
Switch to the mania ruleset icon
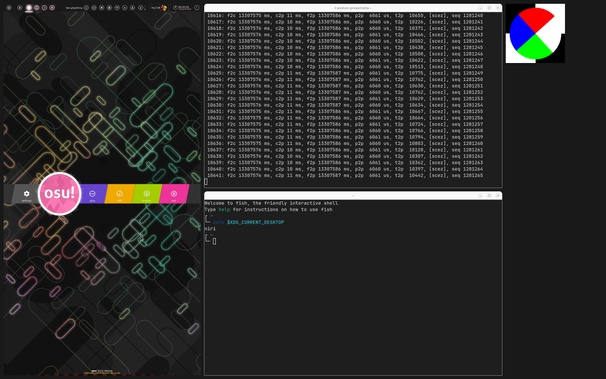52,8
